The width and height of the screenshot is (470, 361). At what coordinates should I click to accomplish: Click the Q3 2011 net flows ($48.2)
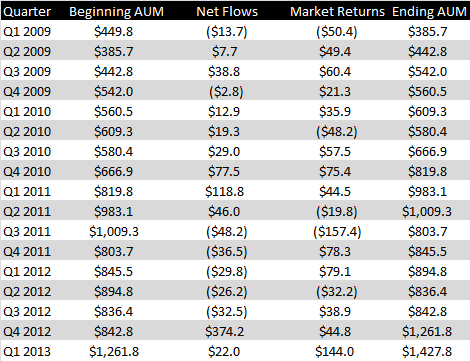pos(227,232)
